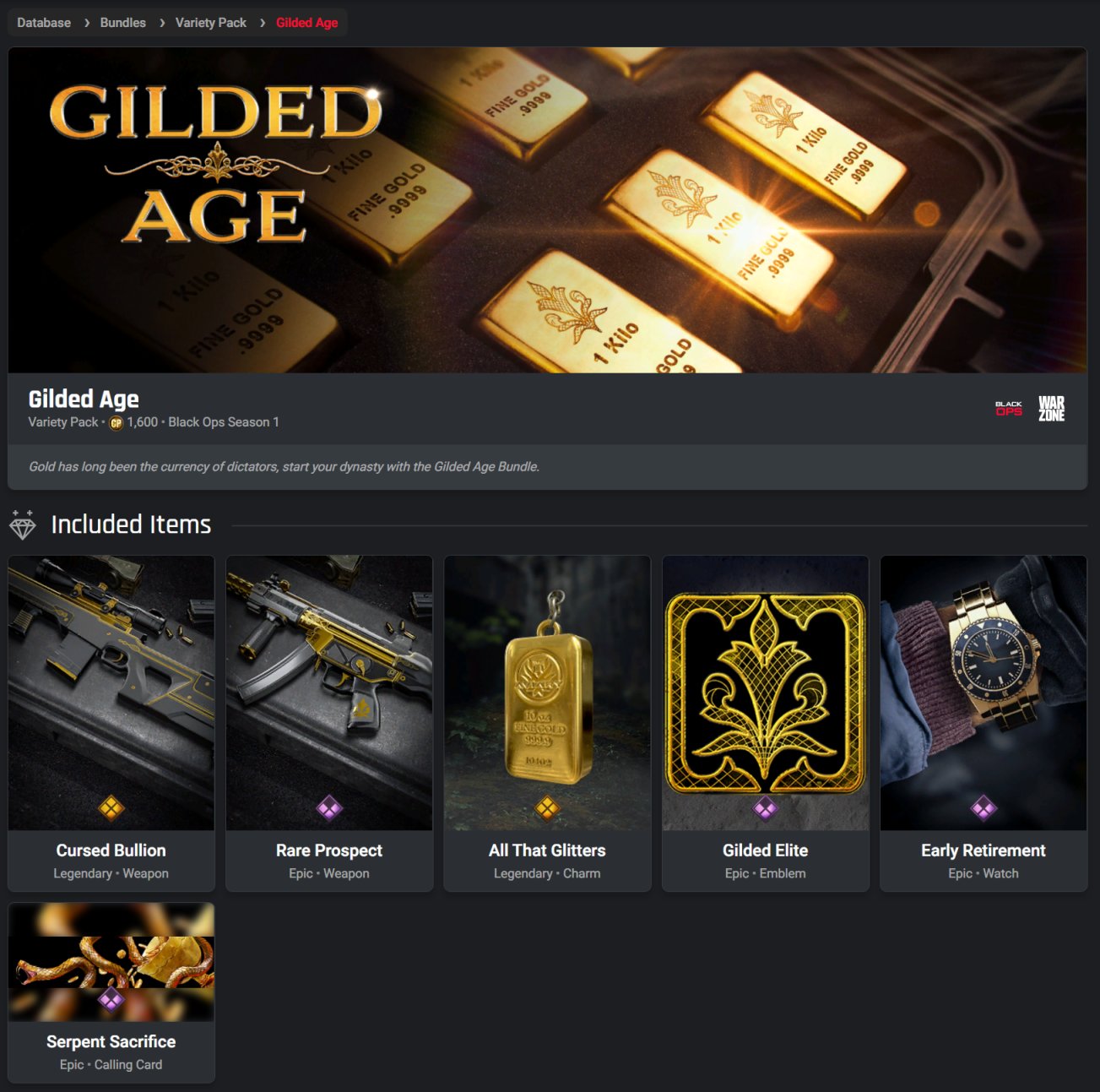Click the epic rarity gem on Gilded Elite

point(765,808)
